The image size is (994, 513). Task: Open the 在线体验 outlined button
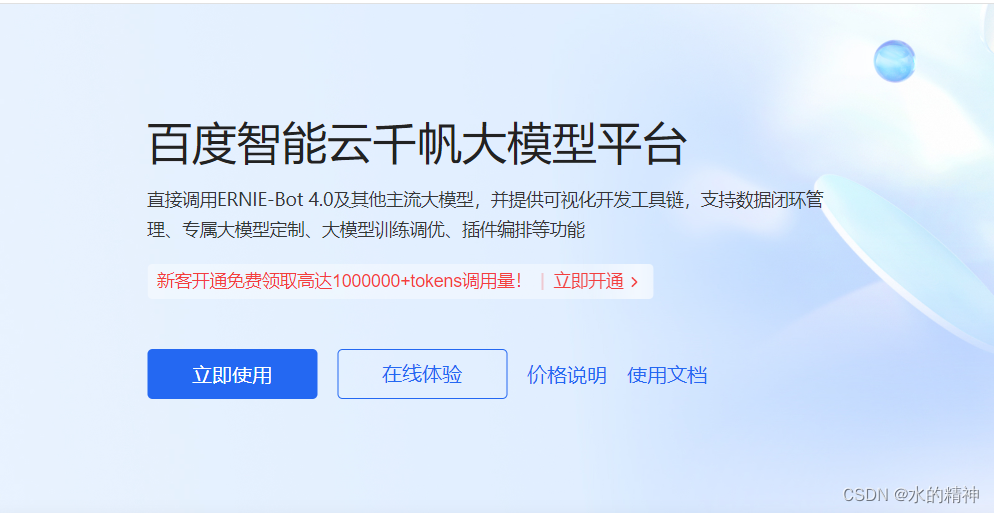(422, 374)
